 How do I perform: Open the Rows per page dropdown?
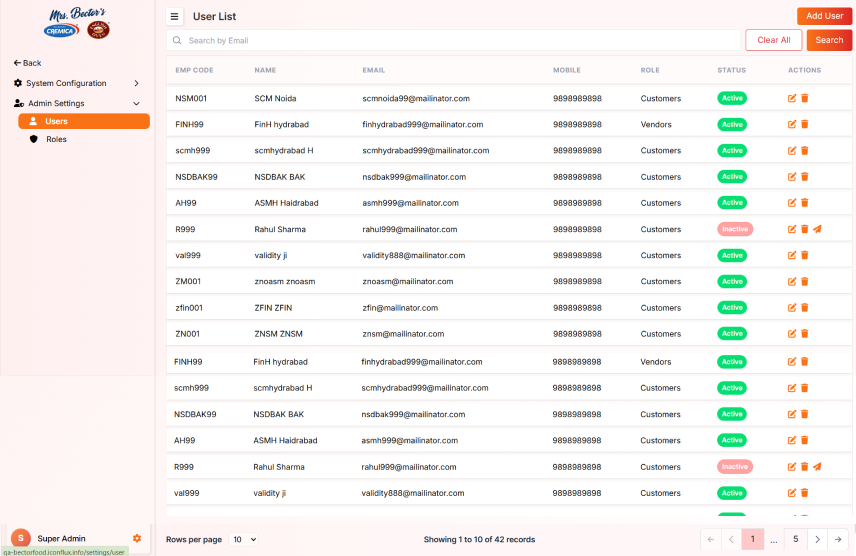click(x=244, y=539)
